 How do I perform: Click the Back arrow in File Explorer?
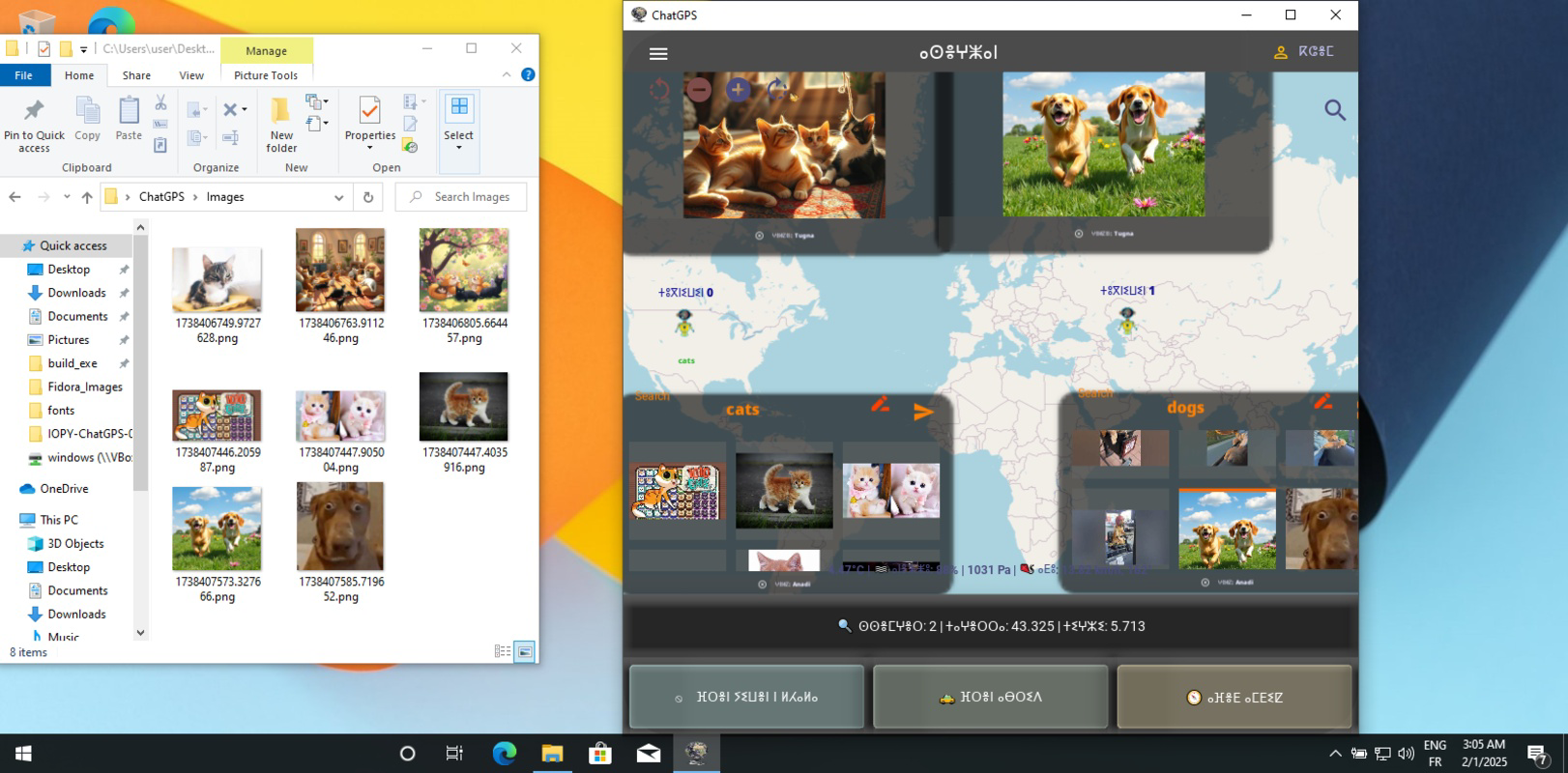15,197
